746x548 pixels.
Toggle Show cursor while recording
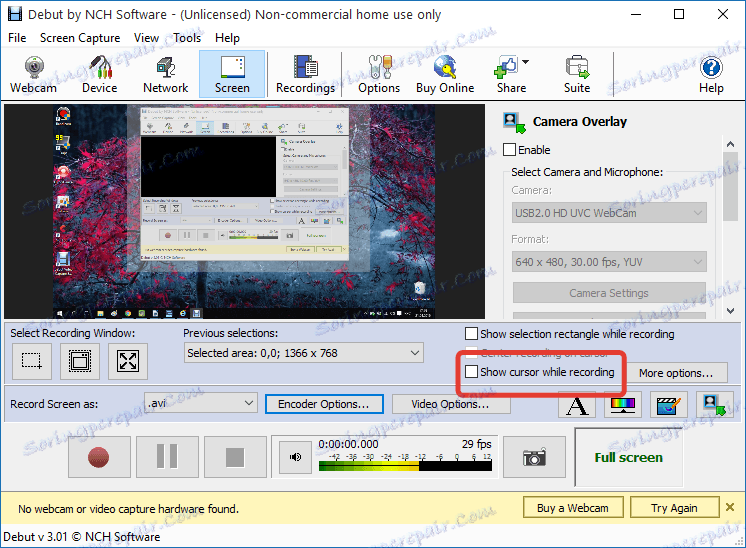coord(471,372)
